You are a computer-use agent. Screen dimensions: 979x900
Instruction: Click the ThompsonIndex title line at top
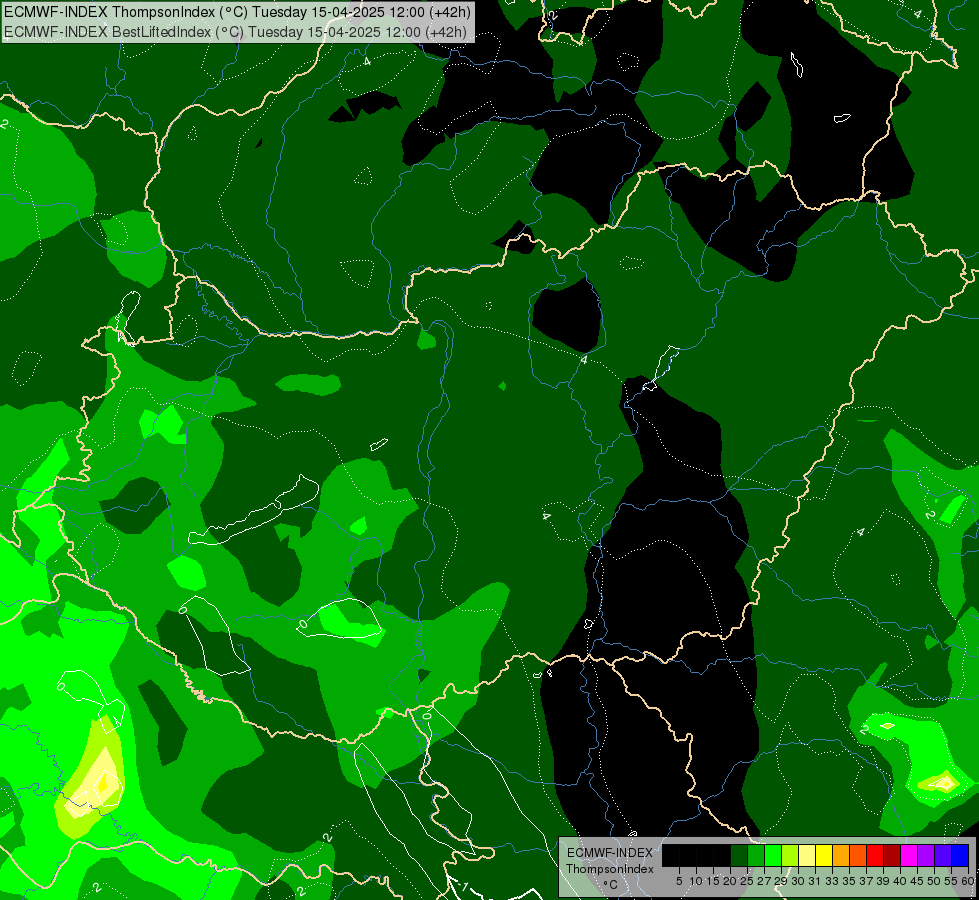[x=237, y=12]
